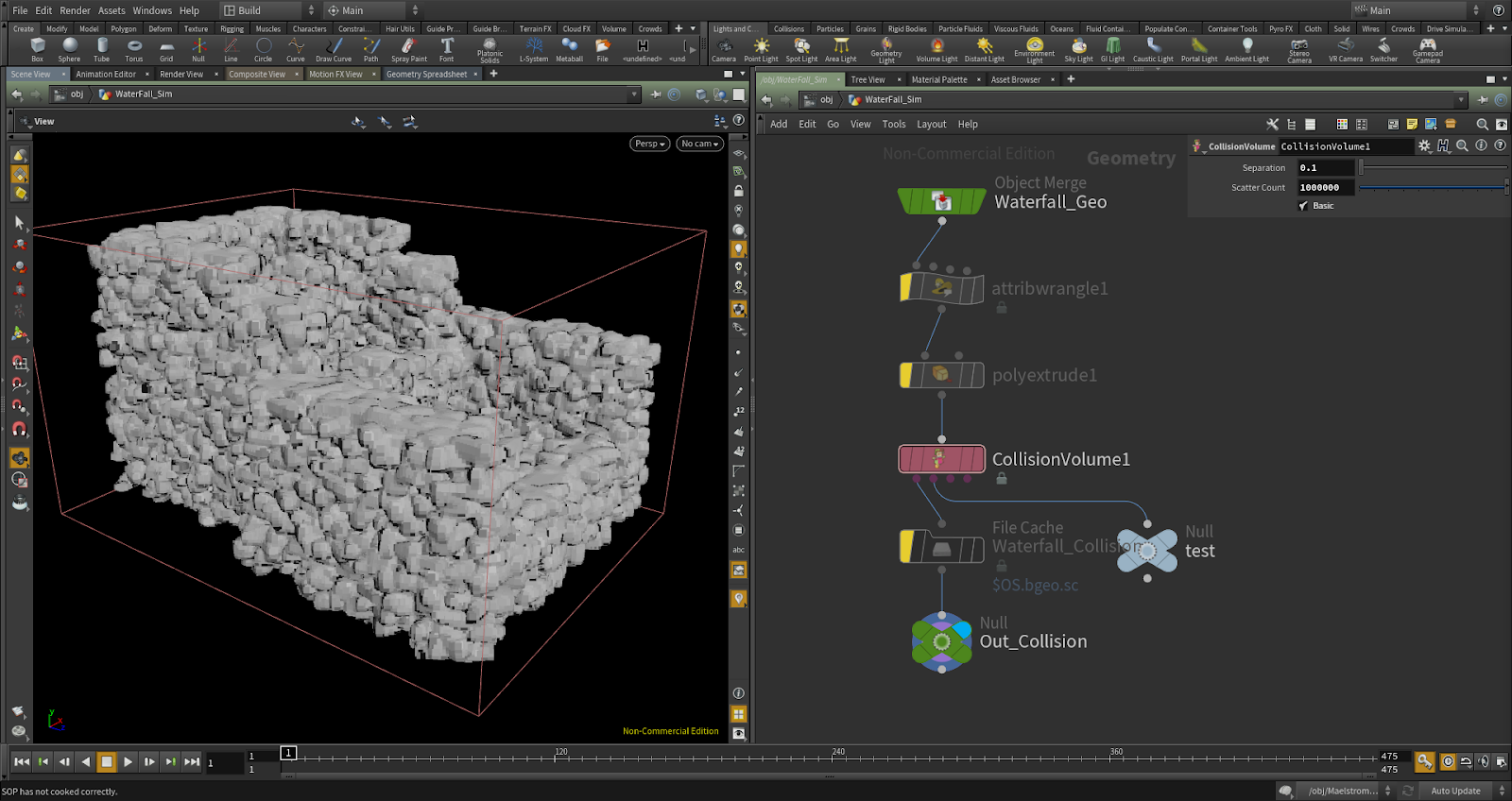Expand the Build desktop dropdown

269,10
